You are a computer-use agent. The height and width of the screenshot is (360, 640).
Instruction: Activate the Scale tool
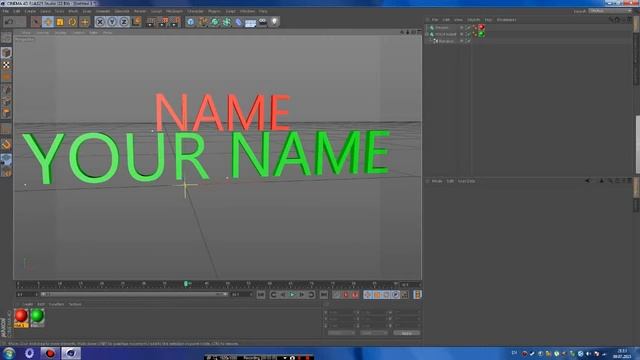click(60, 22)
